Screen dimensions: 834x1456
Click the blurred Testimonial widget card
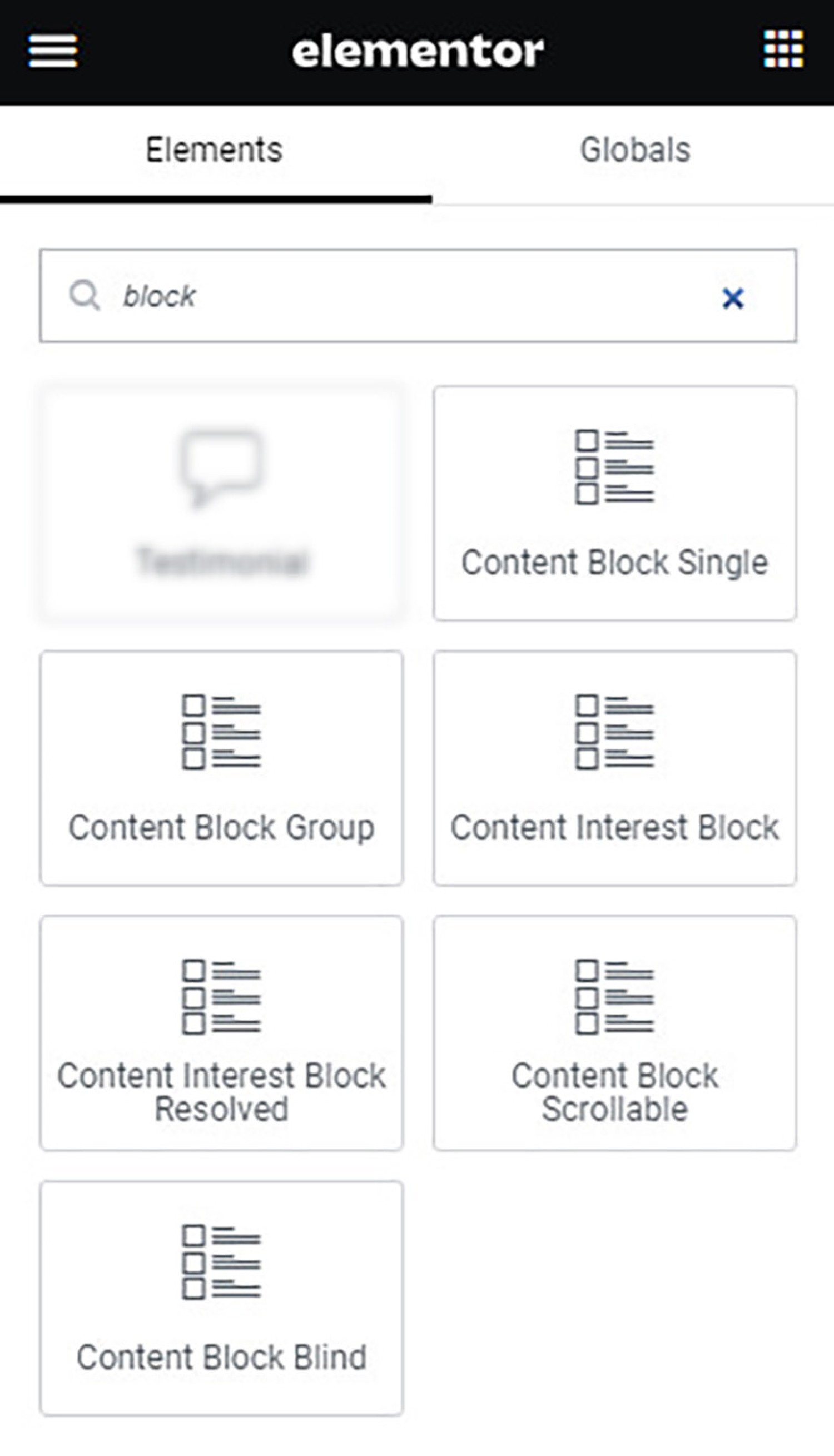(221, 503)
